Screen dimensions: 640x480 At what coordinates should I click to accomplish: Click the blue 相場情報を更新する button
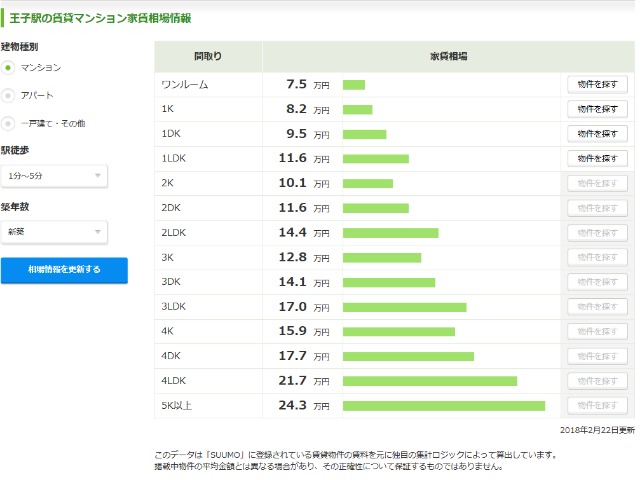click(64, 269)
